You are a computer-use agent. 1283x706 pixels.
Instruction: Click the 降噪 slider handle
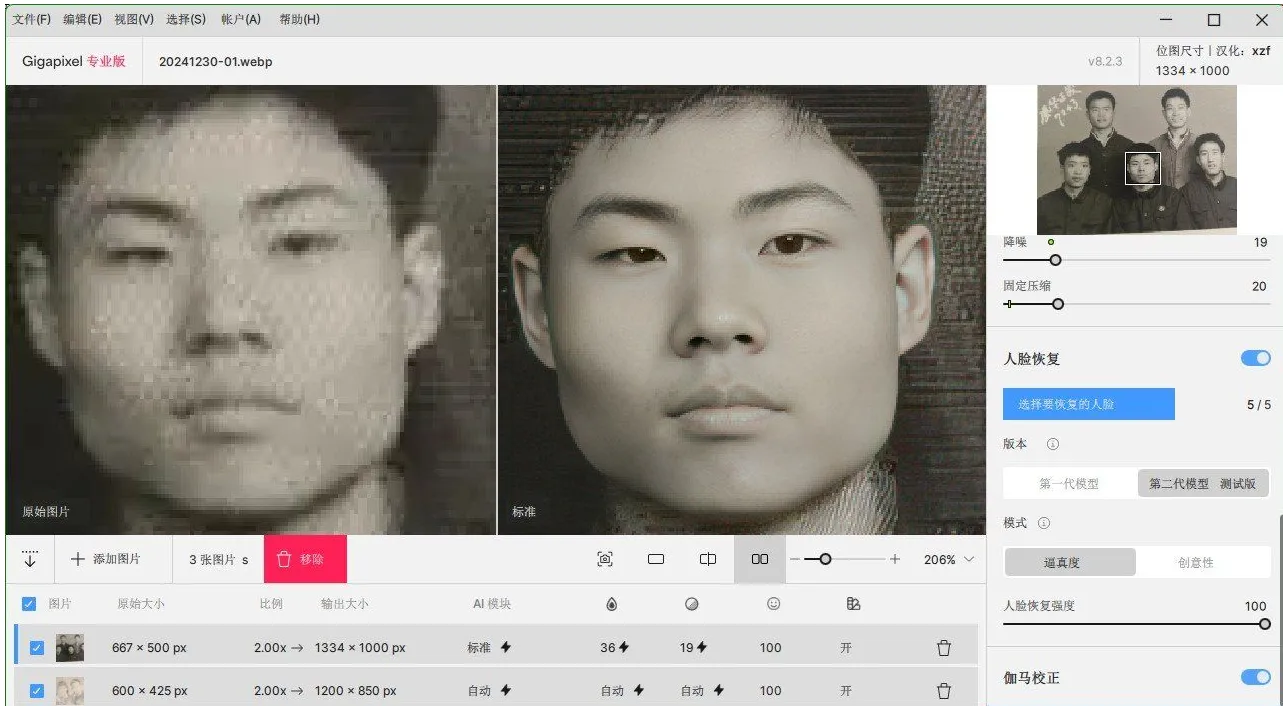(x=1054, y=260)
